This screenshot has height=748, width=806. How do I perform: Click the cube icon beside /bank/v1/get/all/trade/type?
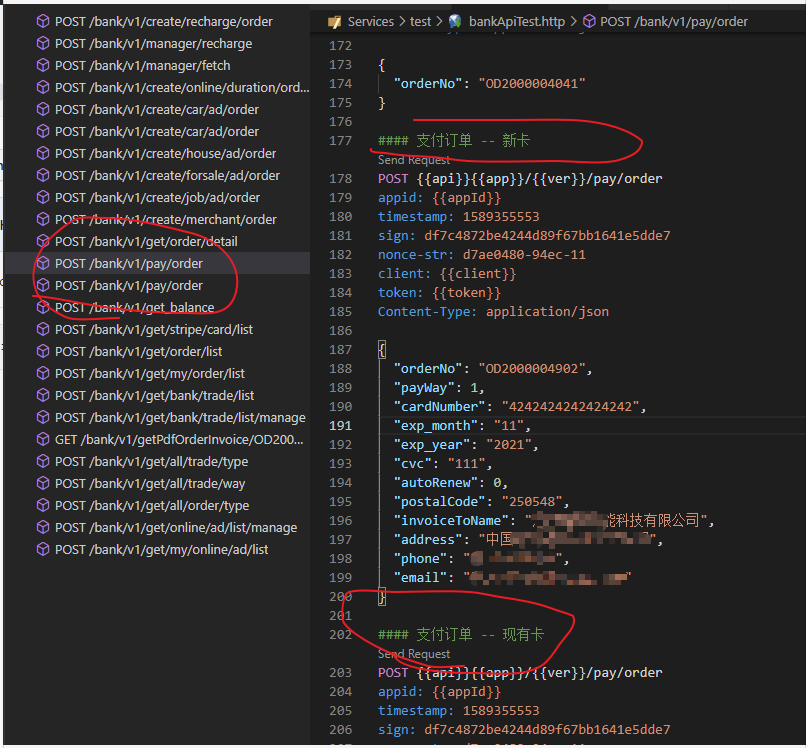[x=42, y=461]
